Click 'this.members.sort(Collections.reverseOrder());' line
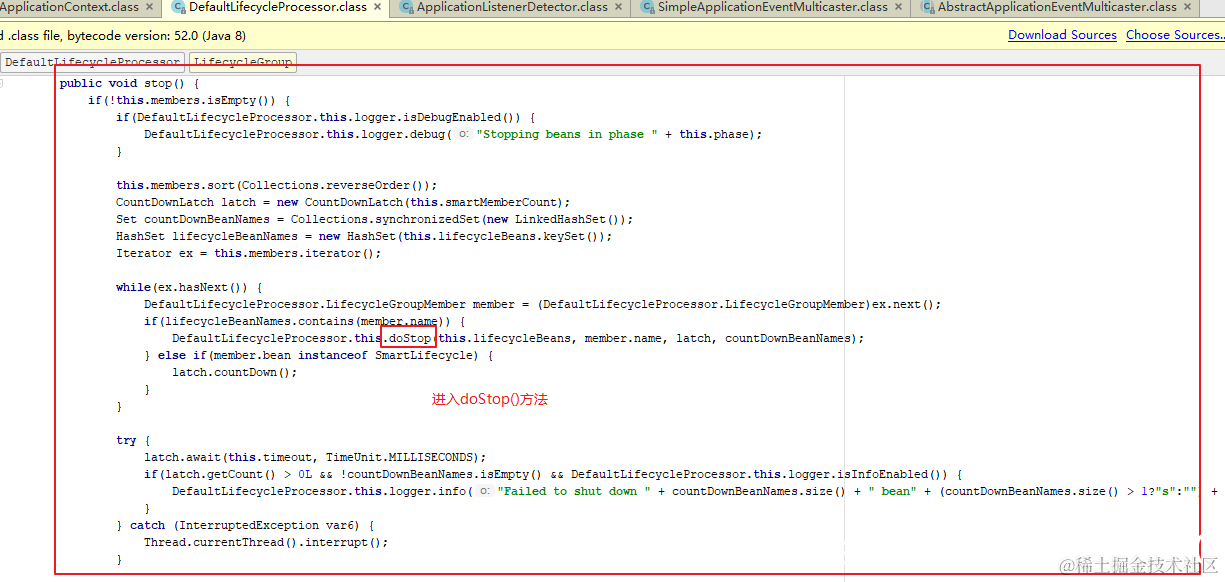This screenshot has height=582, width=1225. (277, 185)
